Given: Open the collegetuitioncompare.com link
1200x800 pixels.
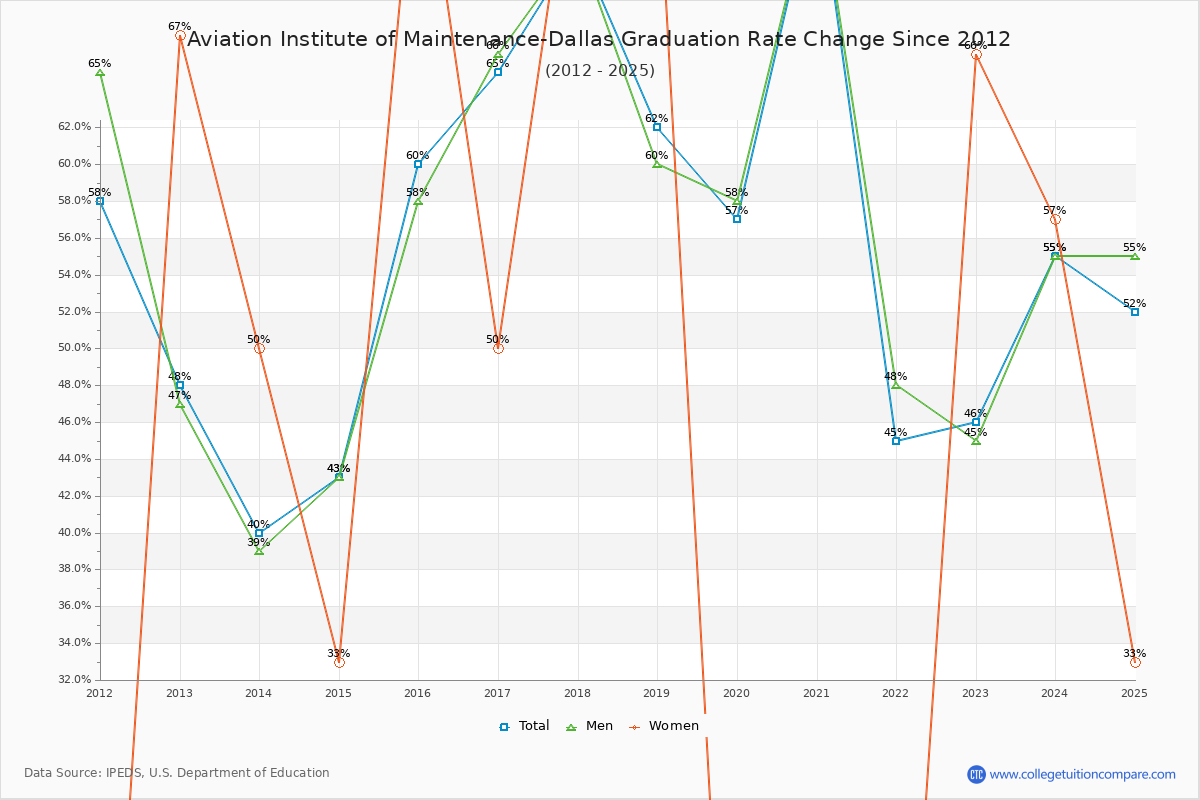Looking at the screenshot, I should pos(1083,774).
